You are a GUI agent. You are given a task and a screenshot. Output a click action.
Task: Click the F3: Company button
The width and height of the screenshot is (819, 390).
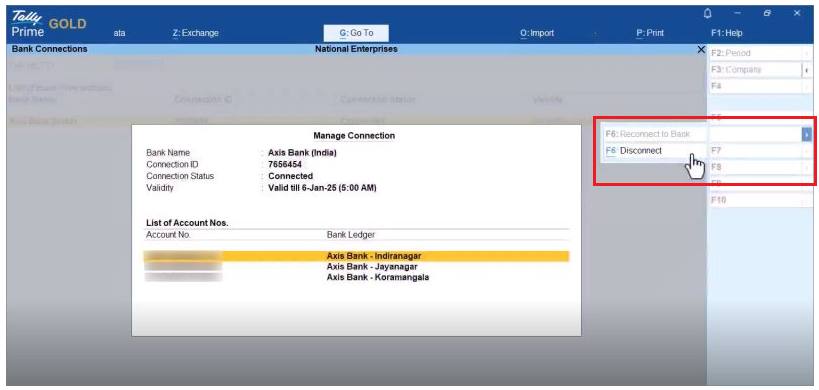[x=755, y=70]
